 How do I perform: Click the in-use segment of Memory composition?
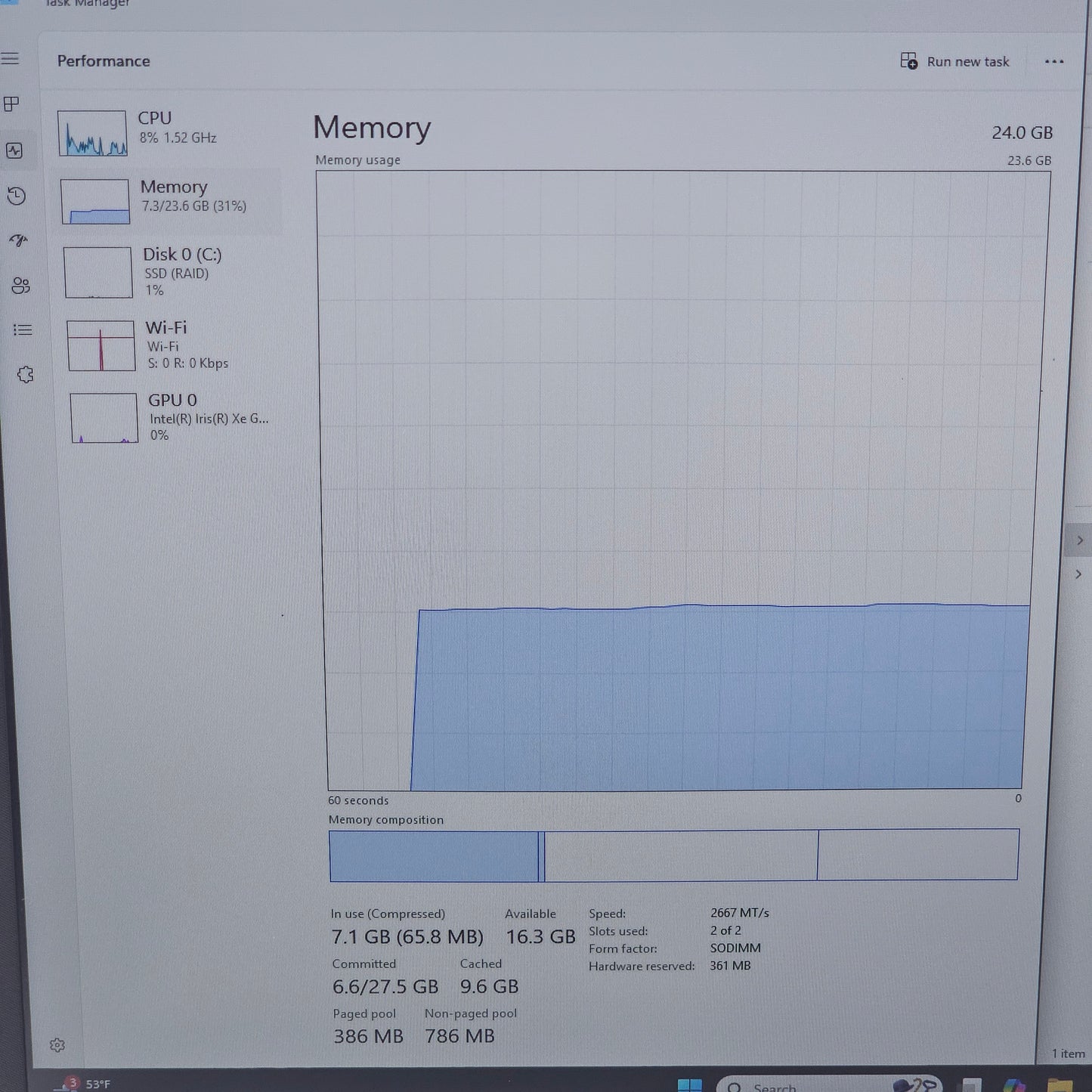point(433,856)
